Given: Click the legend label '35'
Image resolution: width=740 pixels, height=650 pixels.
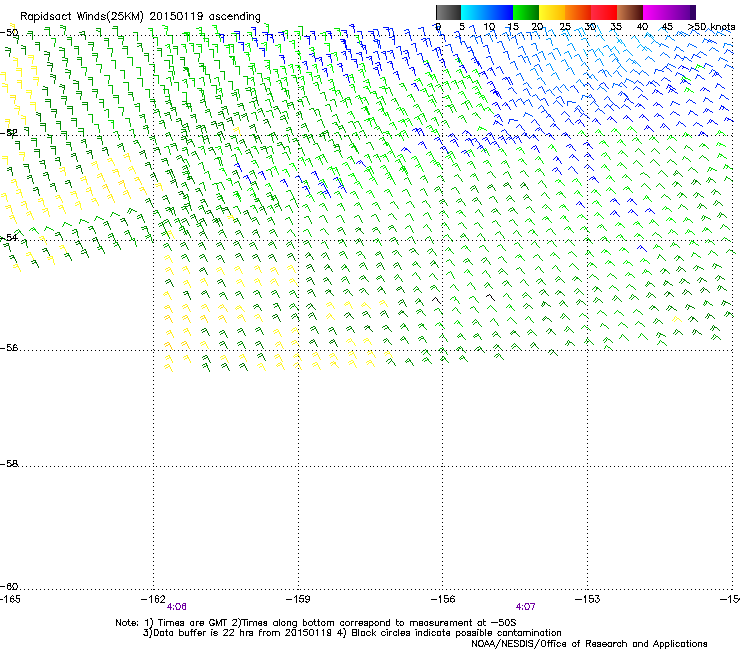Looking at the screenshot, I should click(616, 27).
